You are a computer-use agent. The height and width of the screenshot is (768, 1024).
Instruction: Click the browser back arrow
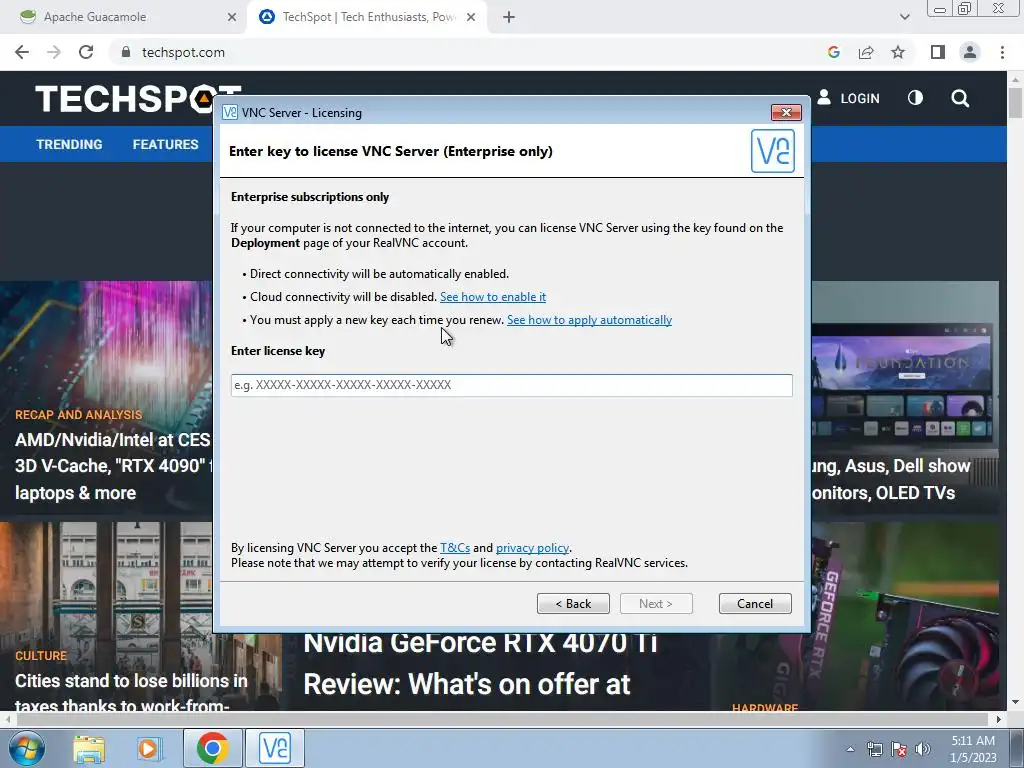(x=22, y=52)
